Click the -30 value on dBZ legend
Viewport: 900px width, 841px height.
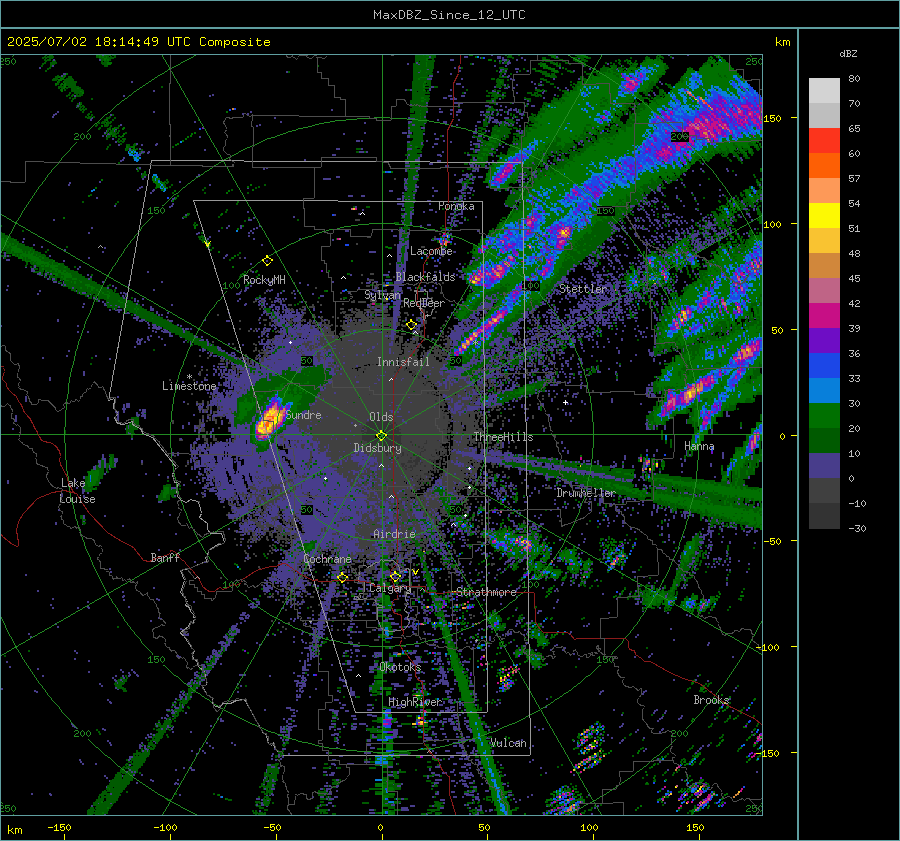[x=857, y=528]
